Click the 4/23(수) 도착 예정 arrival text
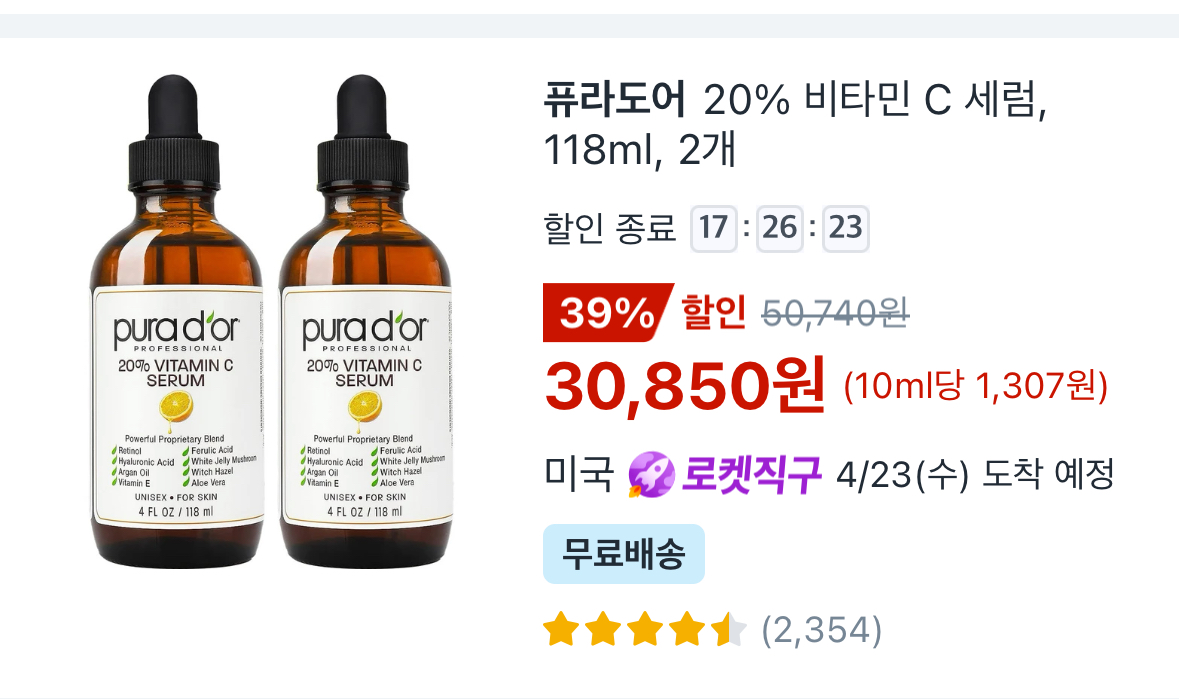The height and width of the screenshot is (699, 1179). click(x=975, y=475)
